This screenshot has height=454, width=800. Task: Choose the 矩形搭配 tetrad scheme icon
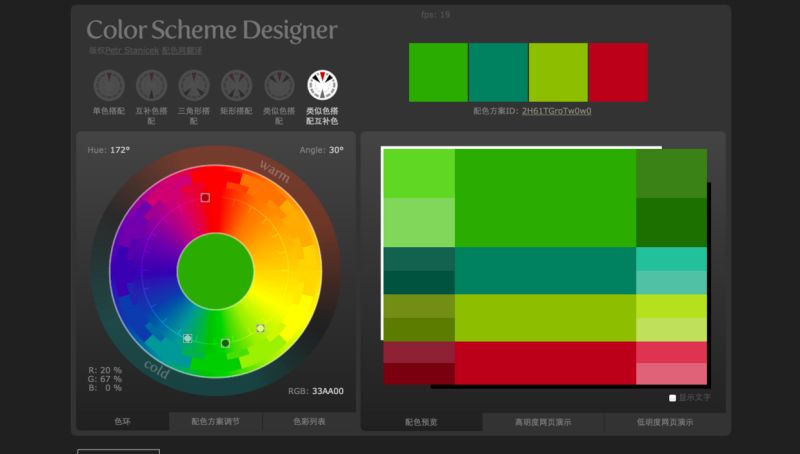[236, 84]
